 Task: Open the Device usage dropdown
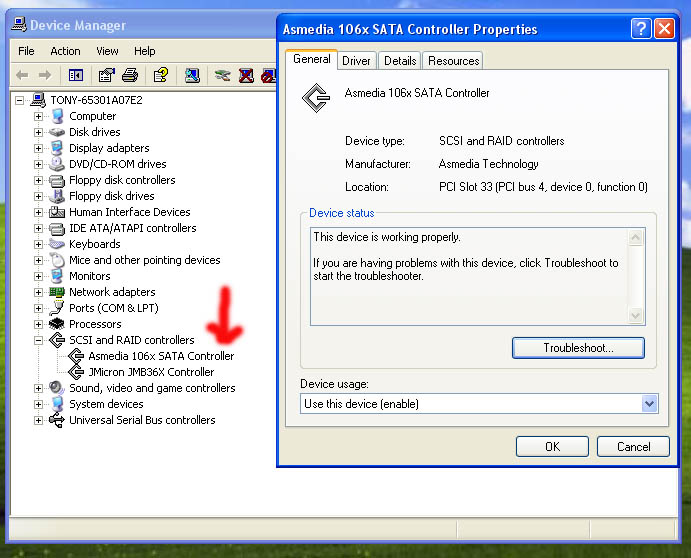pos(649,404)
